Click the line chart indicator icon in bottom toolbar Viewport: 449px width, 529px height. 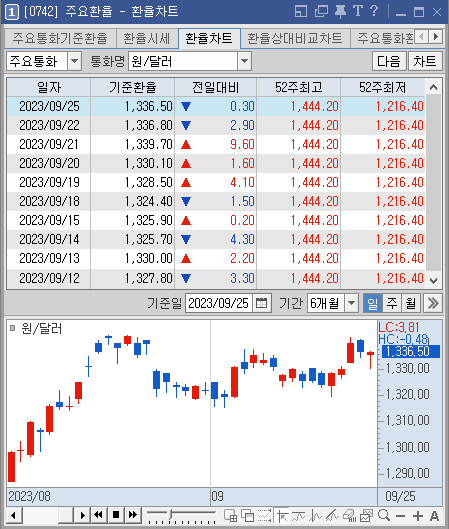pos(299,516)
